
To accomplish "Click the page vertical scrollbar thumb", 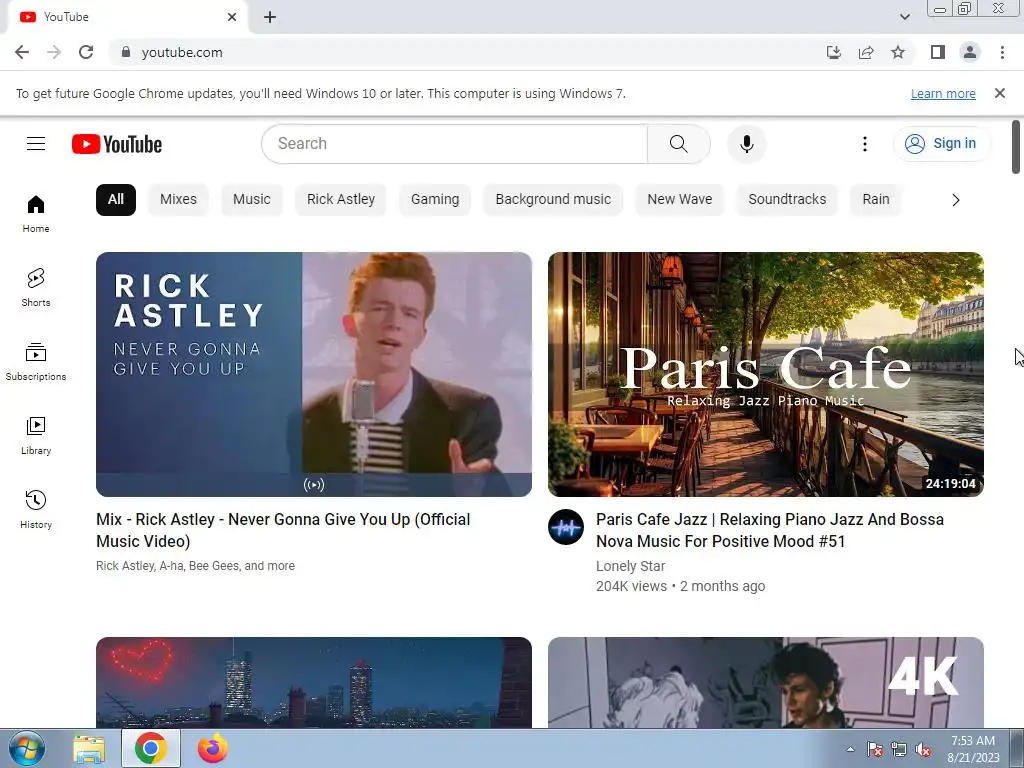I will [x=1016, y=147].
